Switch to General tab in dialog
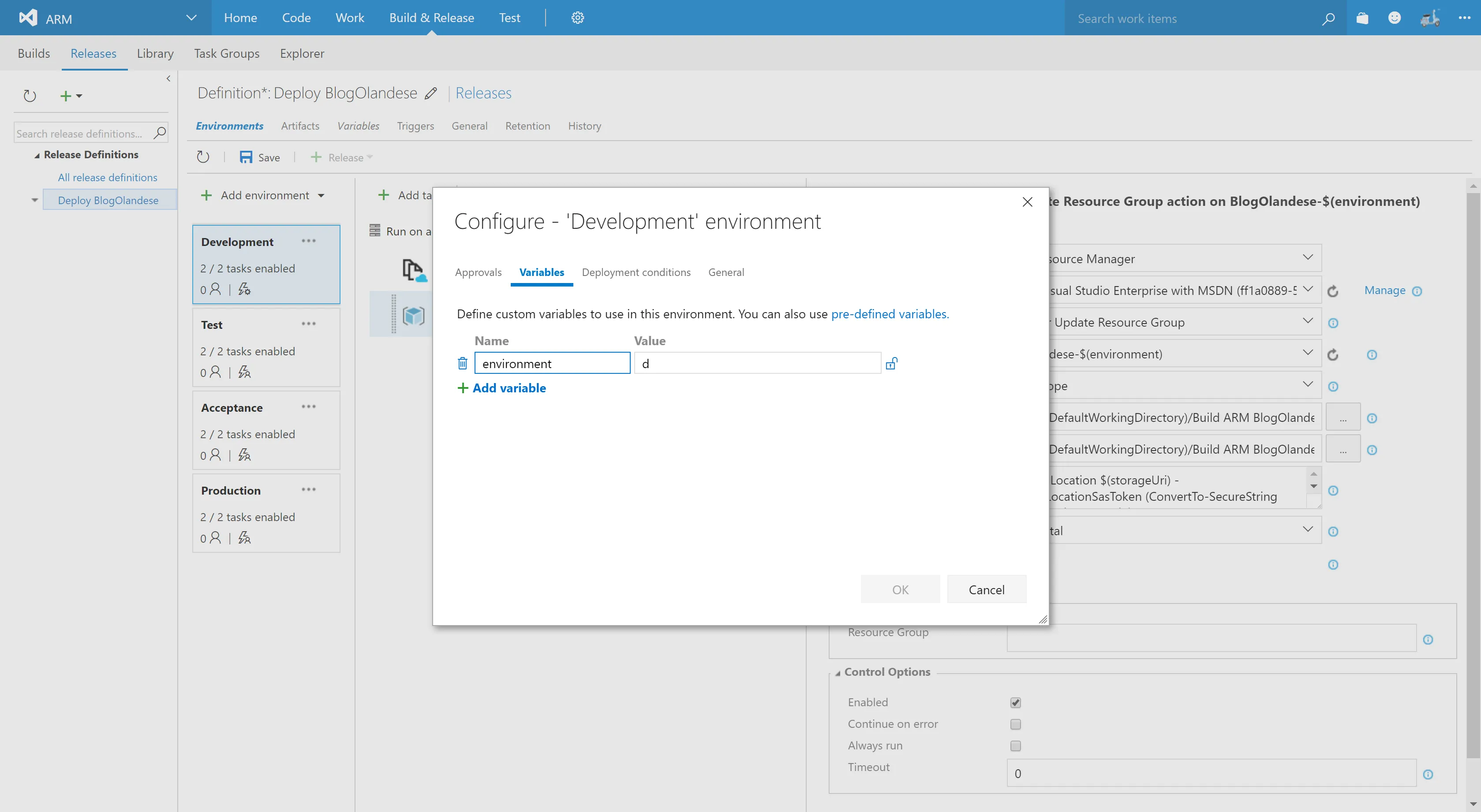Viewport: 1481px width, 812px height. click(726, 272)
